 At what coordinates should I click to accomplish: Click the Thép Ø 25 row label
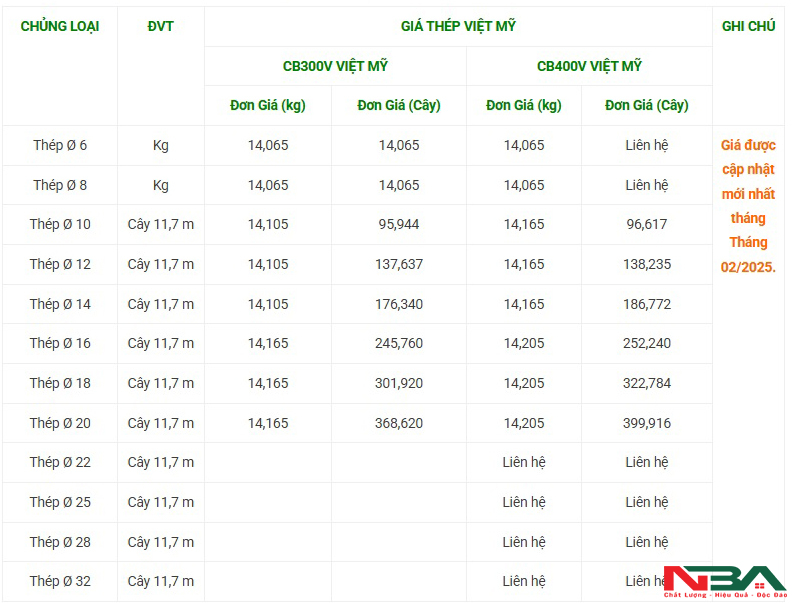(x=60, y=502)
